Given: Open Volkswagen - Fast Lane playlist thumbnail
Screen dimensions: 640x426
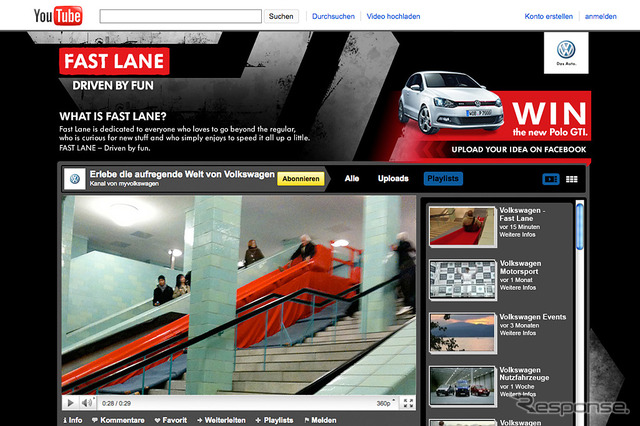Looking at the screenshot, I should click(x=462, y=226).
